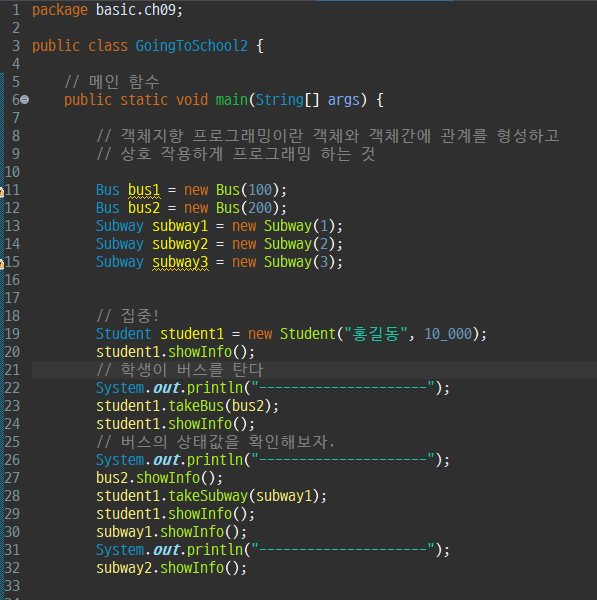
Task: Click subway1 declaration on line 13
Action: pos(180,226)
